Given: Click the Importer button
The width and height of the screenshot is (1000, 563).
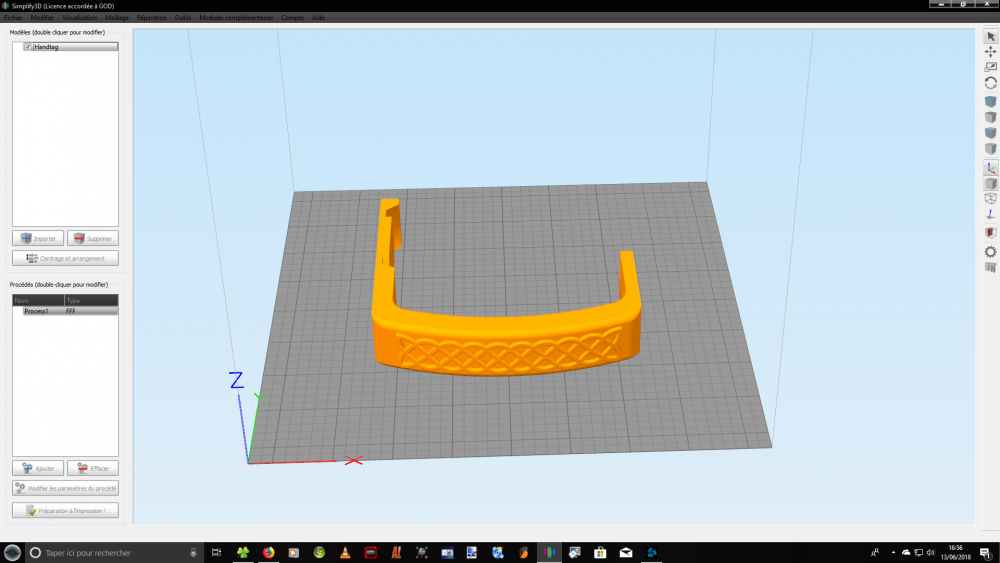Looking at the screenshot, I should click(38, 238).
